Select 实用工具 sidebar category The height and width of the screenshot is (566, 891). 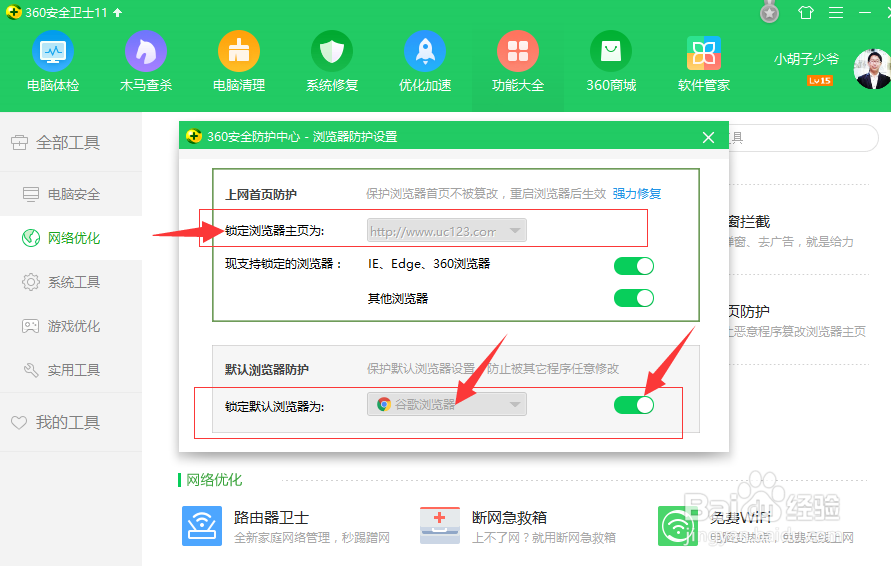(71, 371)
